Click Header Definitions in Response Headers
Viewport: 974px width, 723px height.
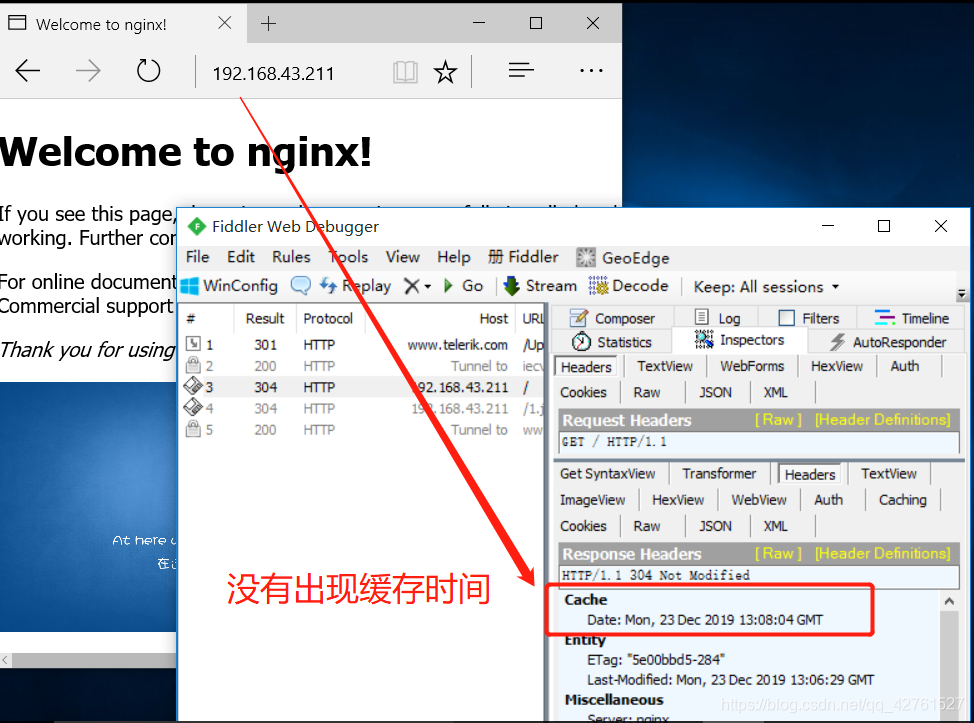[883, 553]
